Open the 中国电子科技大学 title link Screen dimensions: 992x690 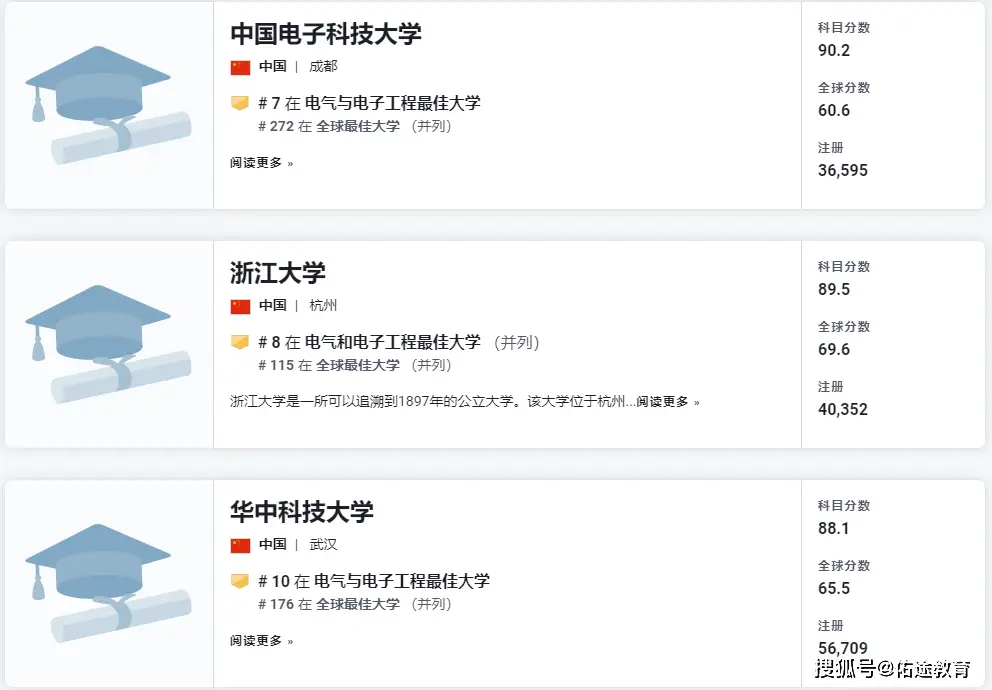click(x=326, y=34)
